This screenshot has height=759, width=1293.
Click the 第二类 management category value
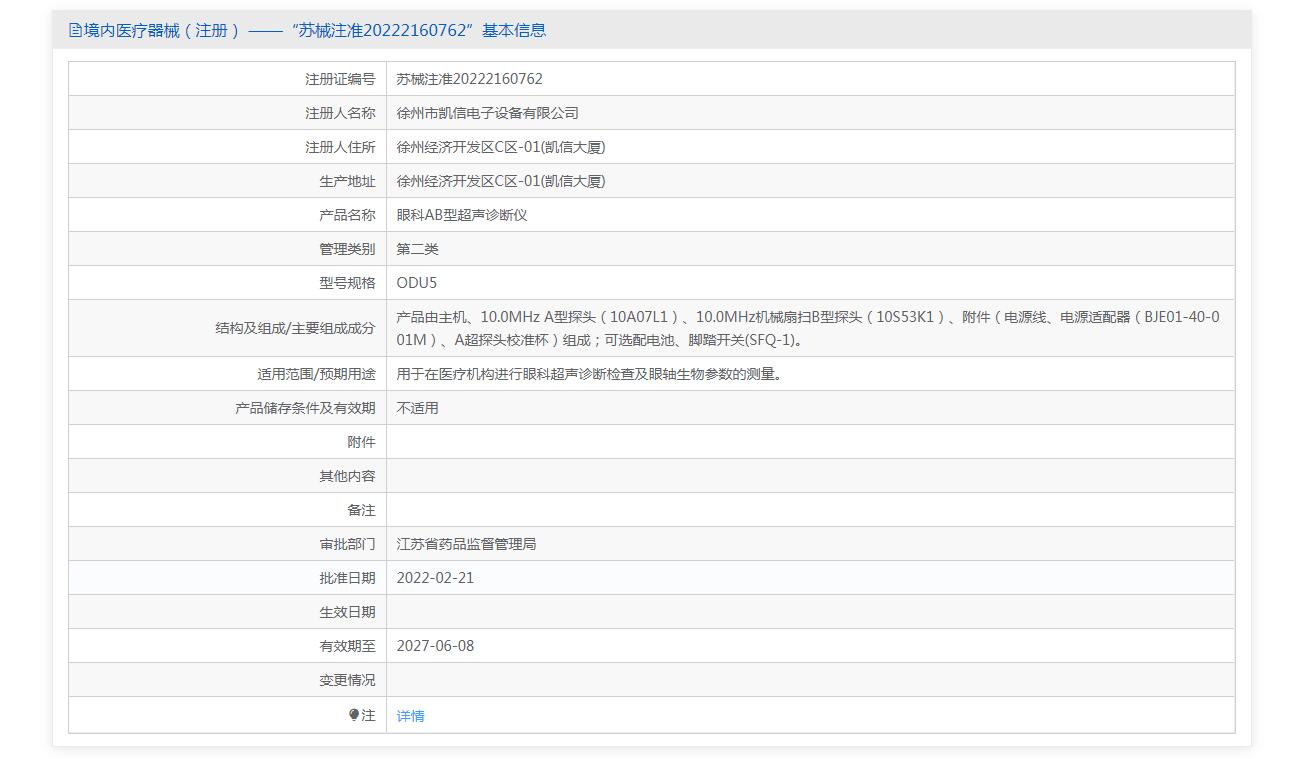[417, 249]
